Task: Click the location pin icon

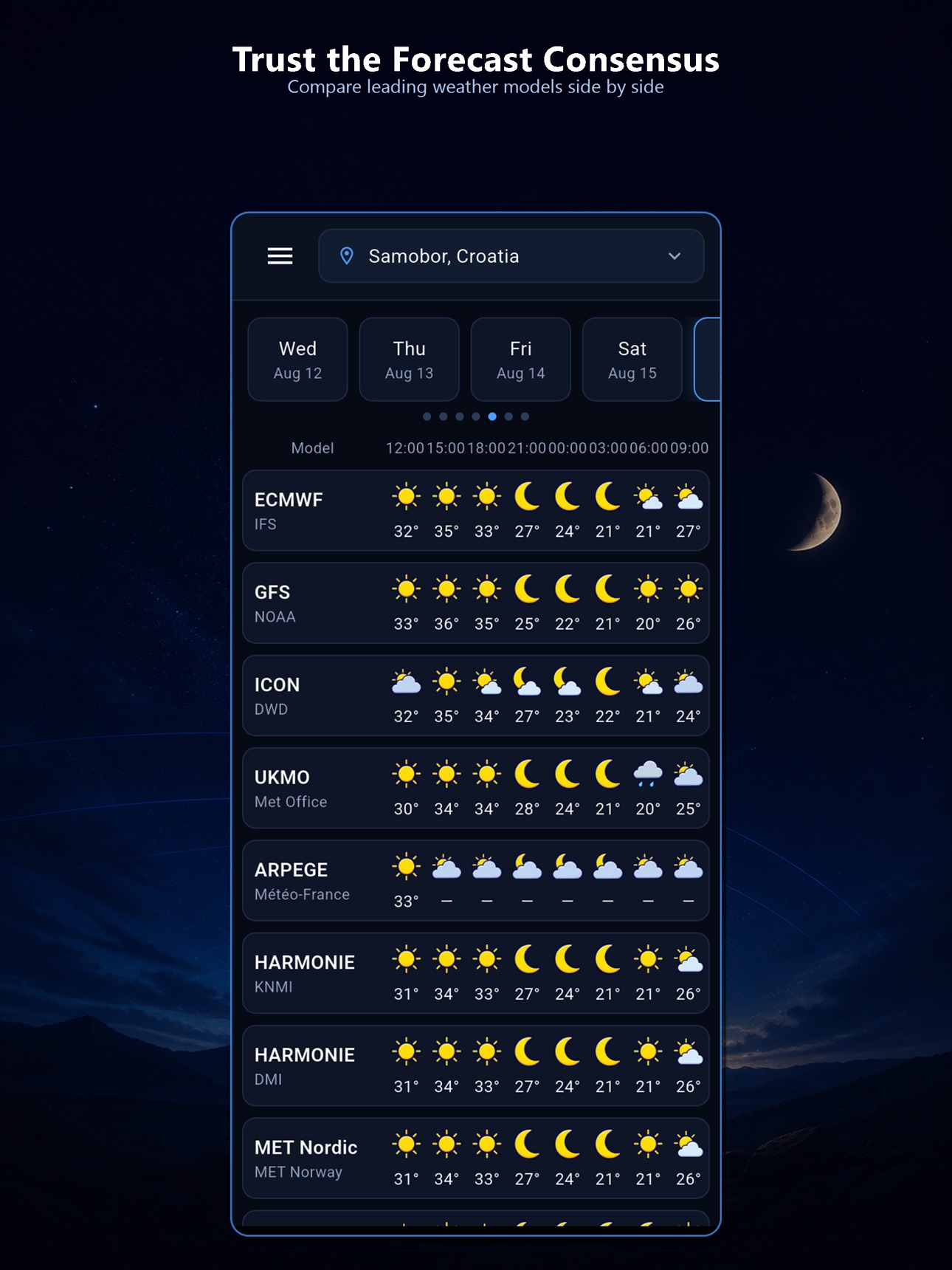Action: click(346, 256)
